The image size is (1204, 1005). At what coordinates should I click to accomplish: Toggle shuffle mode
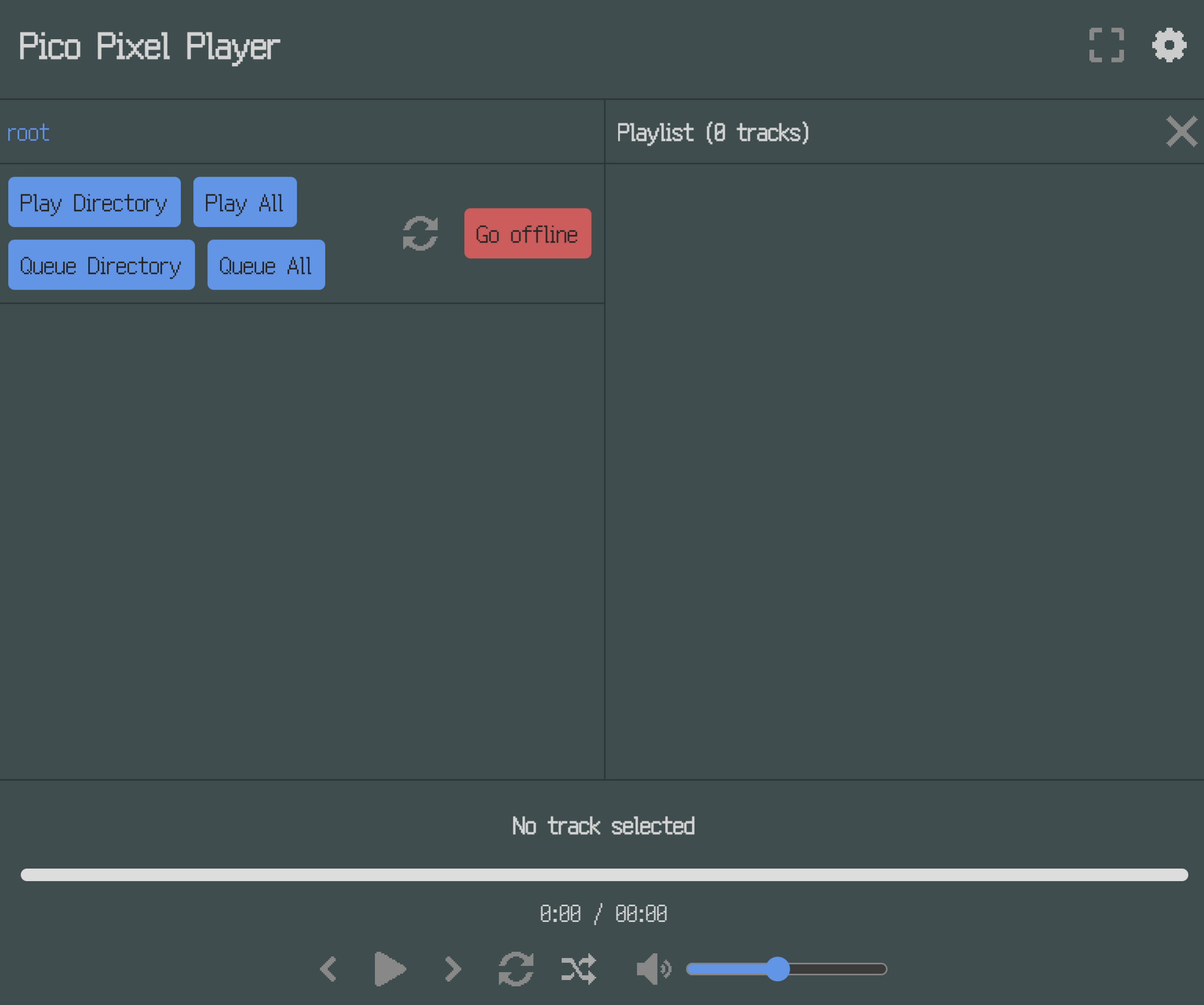(578, 969)
